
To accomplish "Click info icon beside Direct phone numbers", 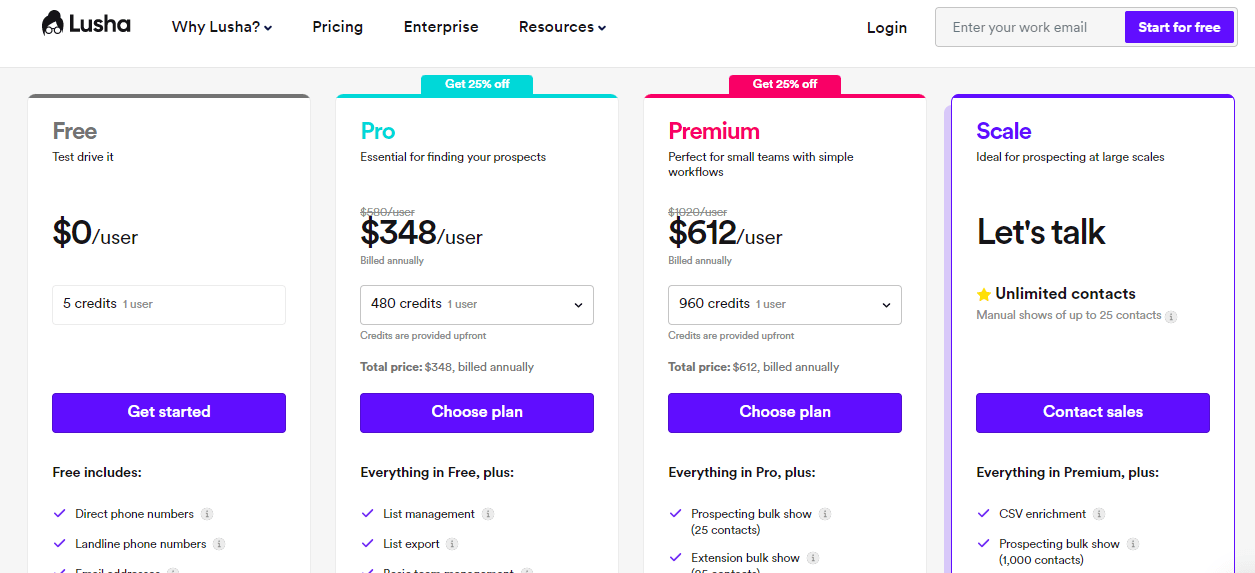I will [207, 514].
